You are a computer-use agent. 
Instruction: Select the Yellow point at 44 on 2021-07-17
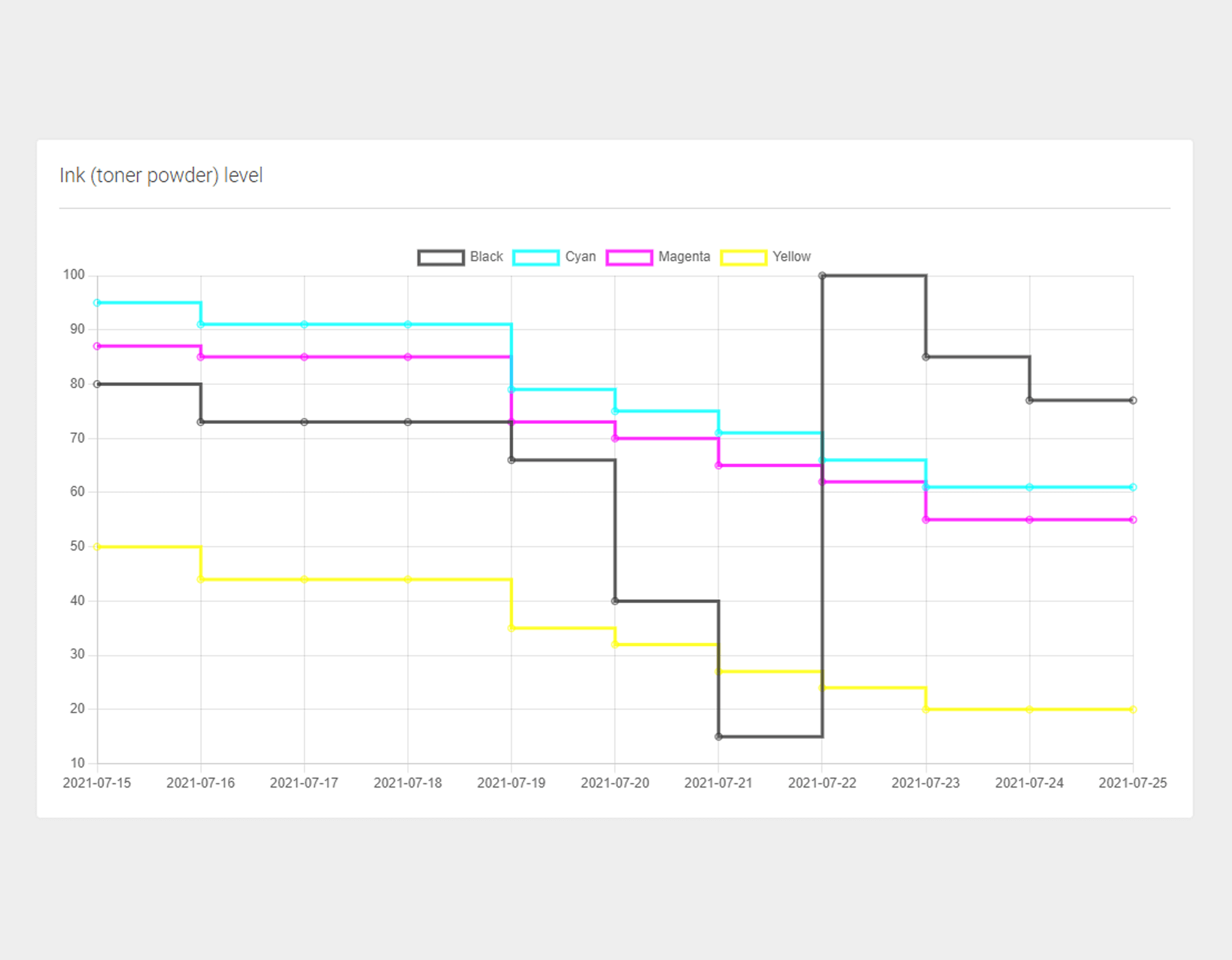(305, 579)
